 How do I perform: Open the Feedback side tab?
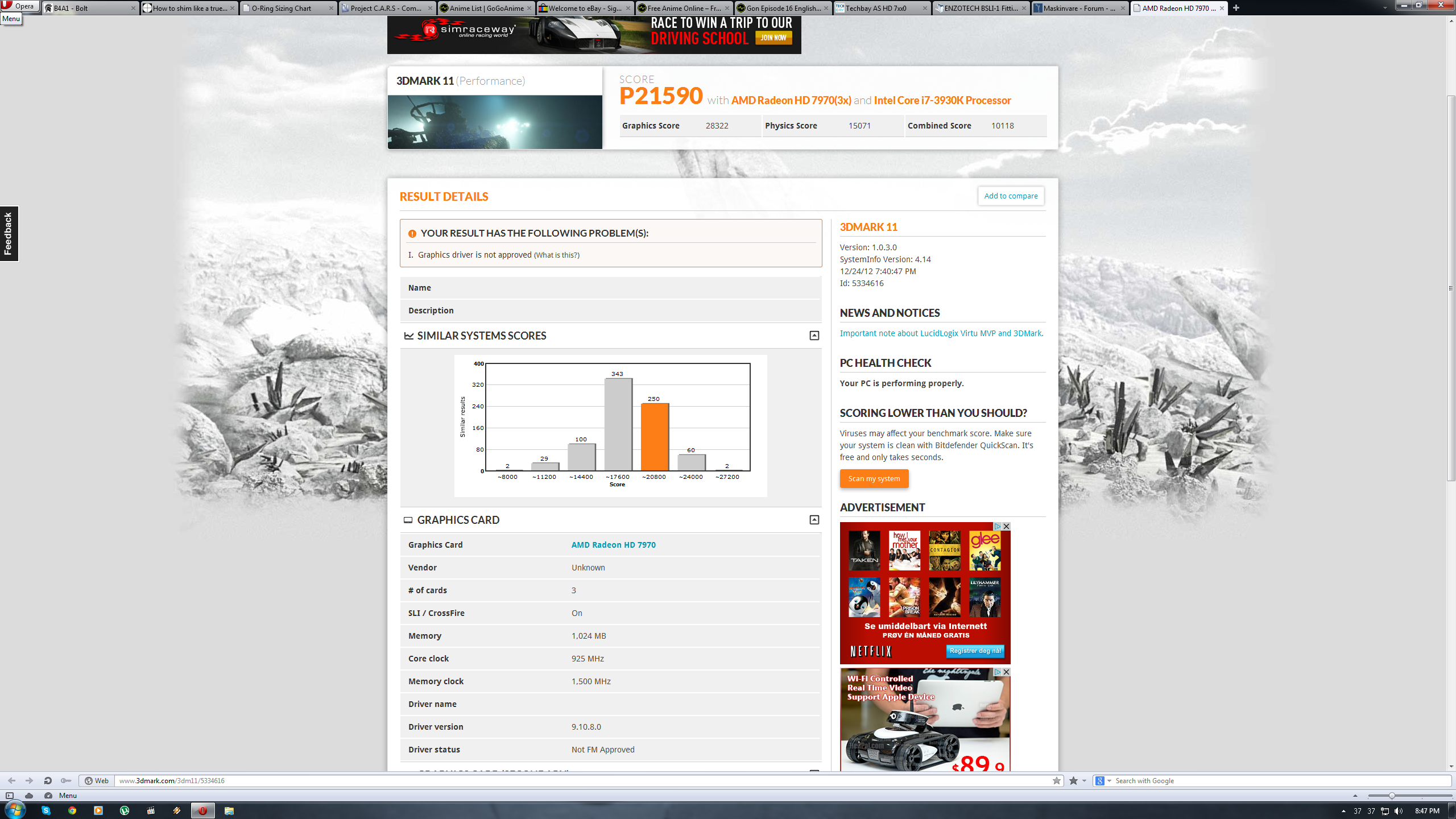point(9,233)
